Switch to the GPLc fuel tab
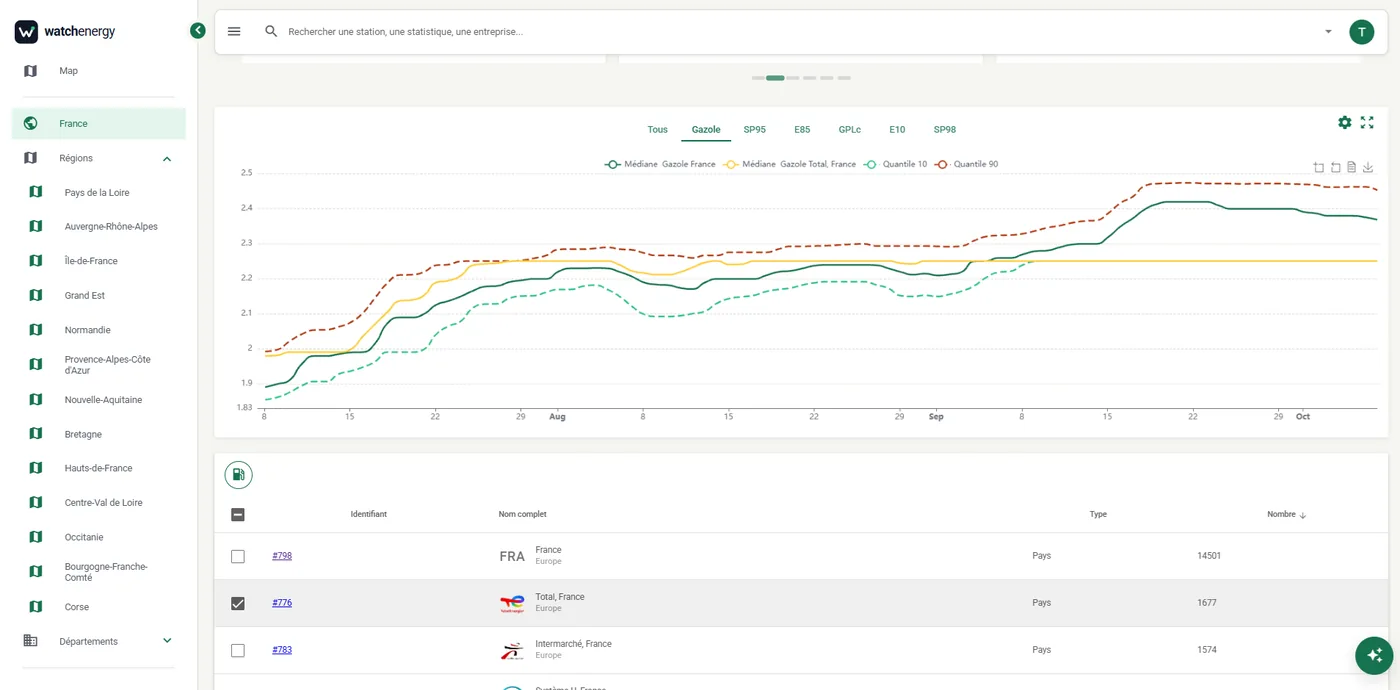This screenshot has width=1400, height=690. (849, 130)
